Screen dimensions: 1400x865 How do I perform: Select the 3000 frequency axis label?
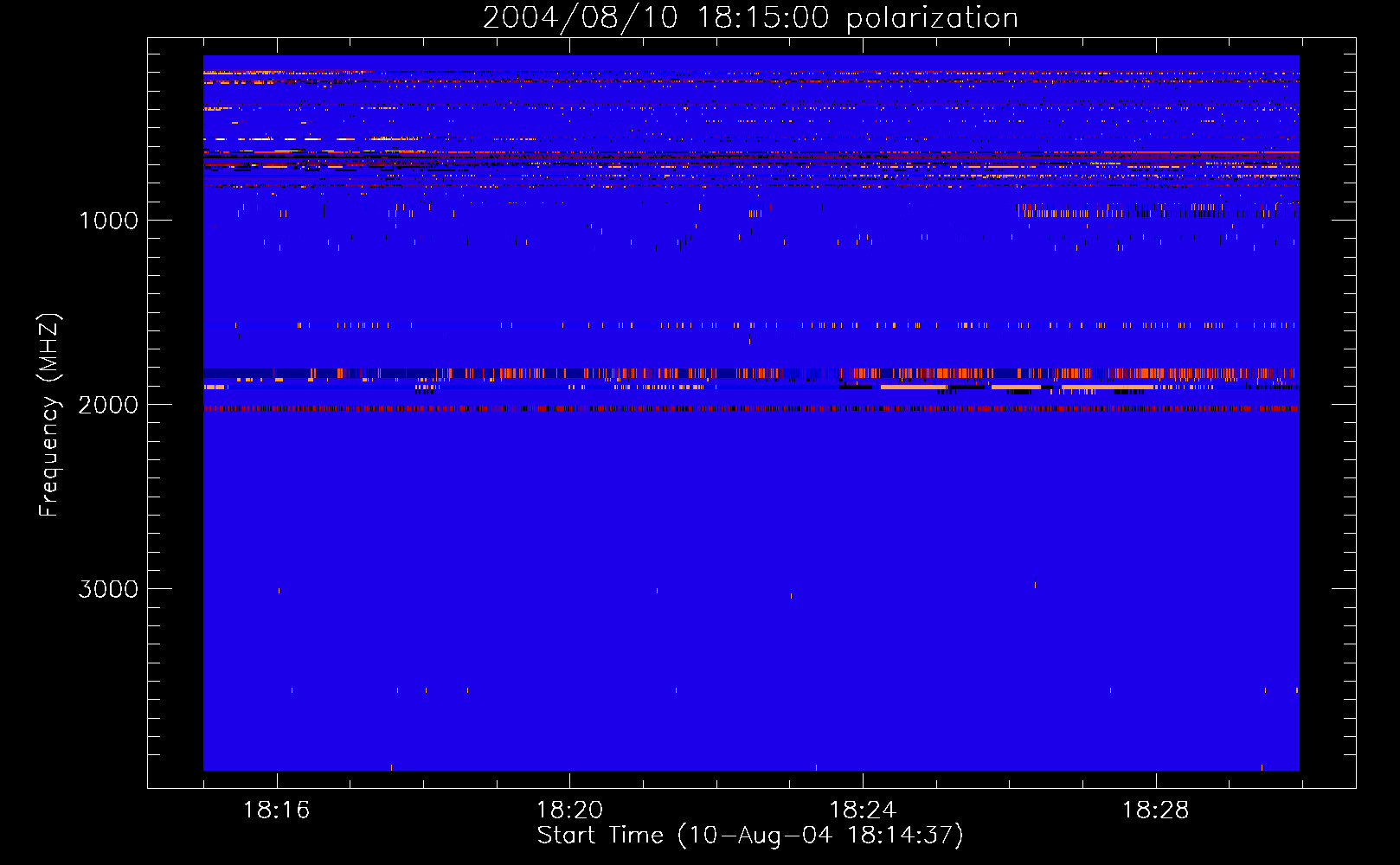(x=108, y=588)
